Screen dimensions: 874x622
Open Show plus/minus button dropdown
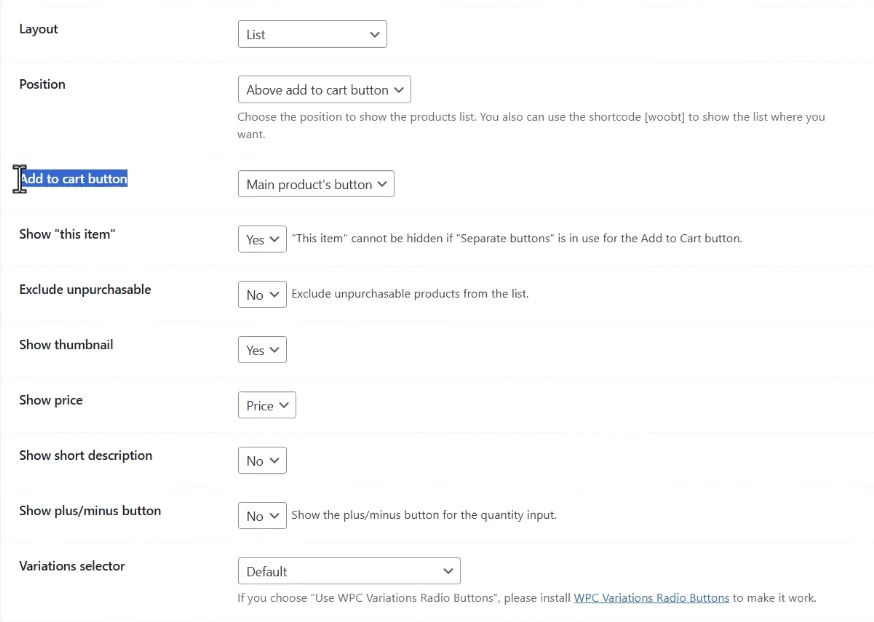(x=262, y=516)
